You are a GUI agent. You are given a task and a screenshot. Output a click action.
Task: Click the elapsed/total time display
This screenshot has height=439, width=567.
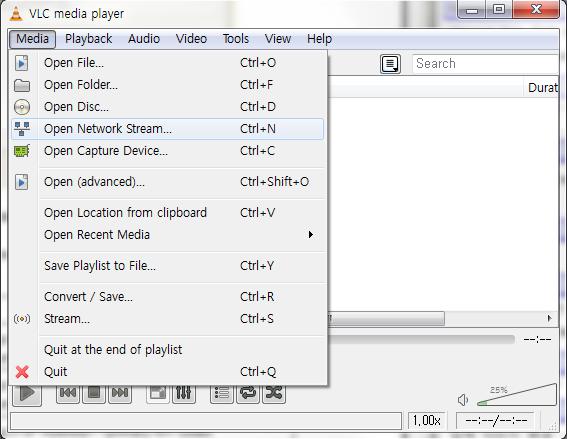[x=496, y=421]
